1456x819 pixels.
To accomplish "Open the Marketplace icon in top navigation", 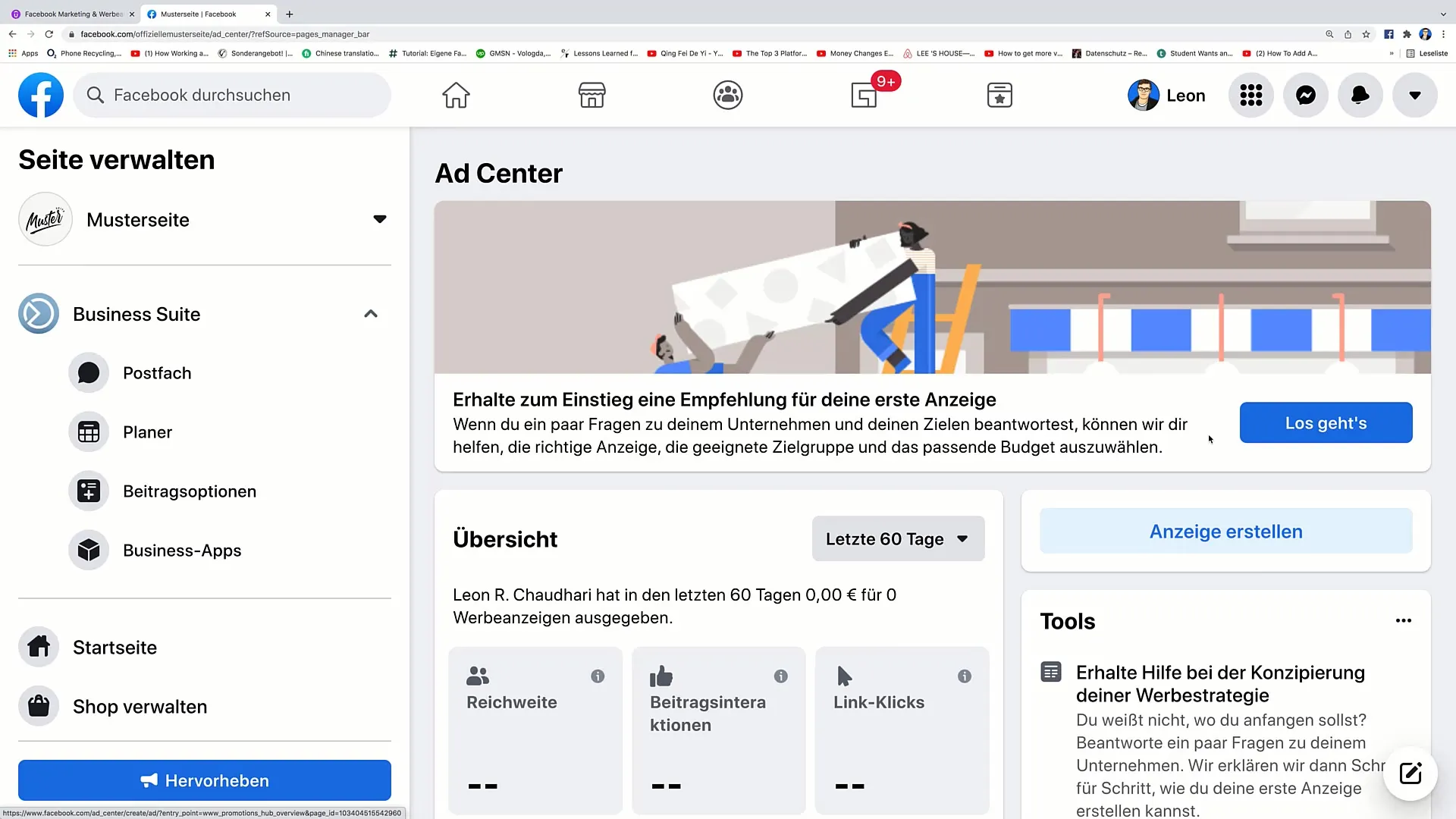I will (591, 95).
